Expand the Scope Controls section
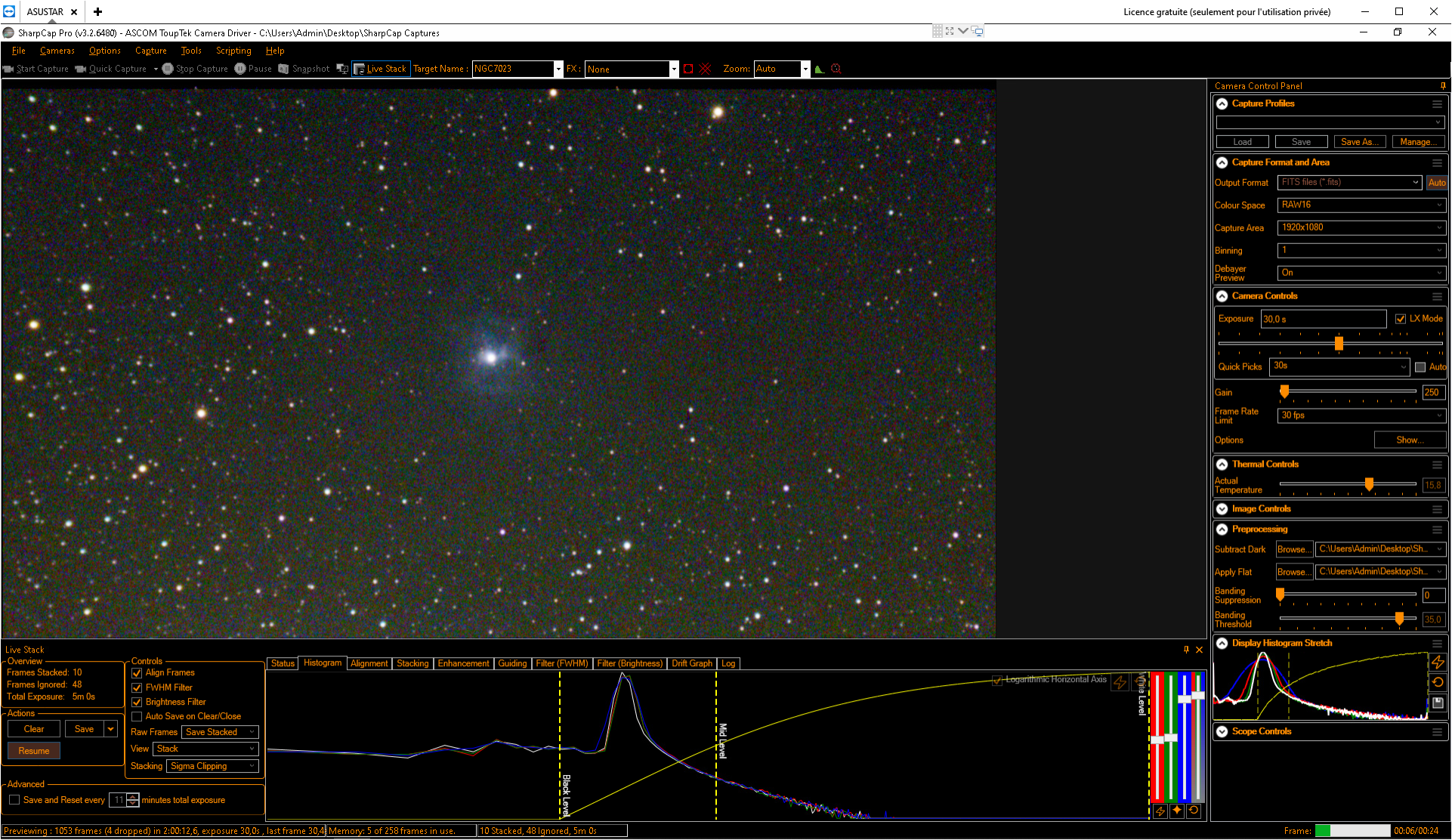Viewport: 1452px width, 840px height. coord(1222,731)
